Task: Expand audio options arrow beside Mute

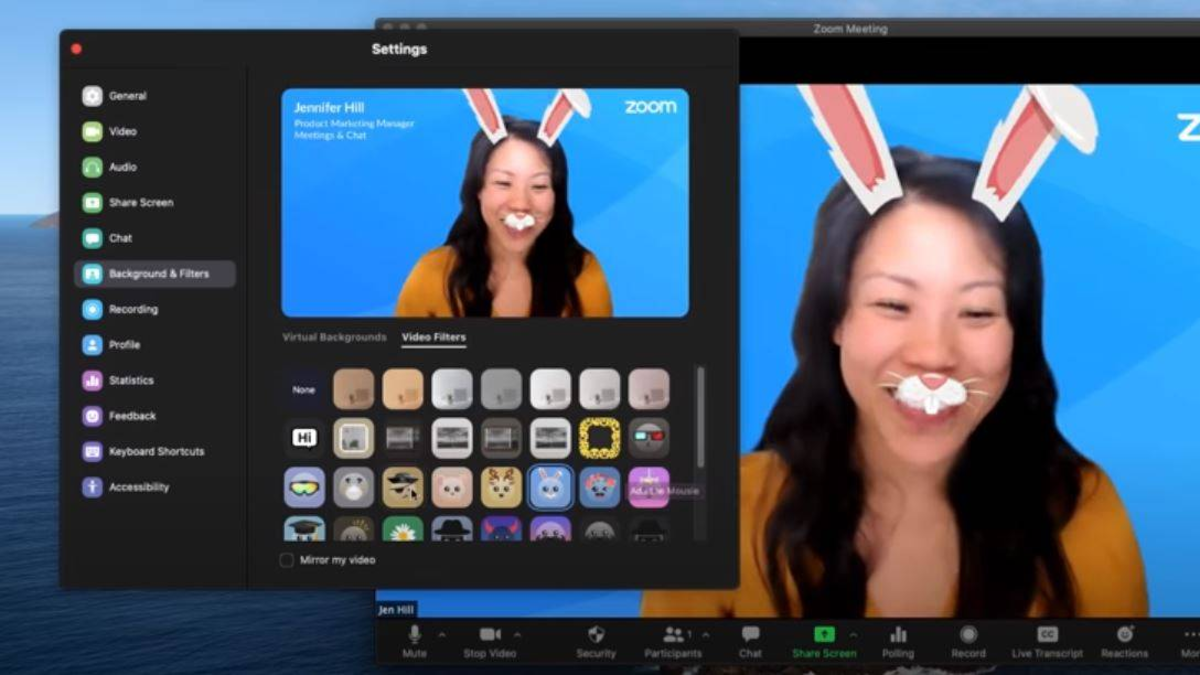Action: tap(441, 634)
